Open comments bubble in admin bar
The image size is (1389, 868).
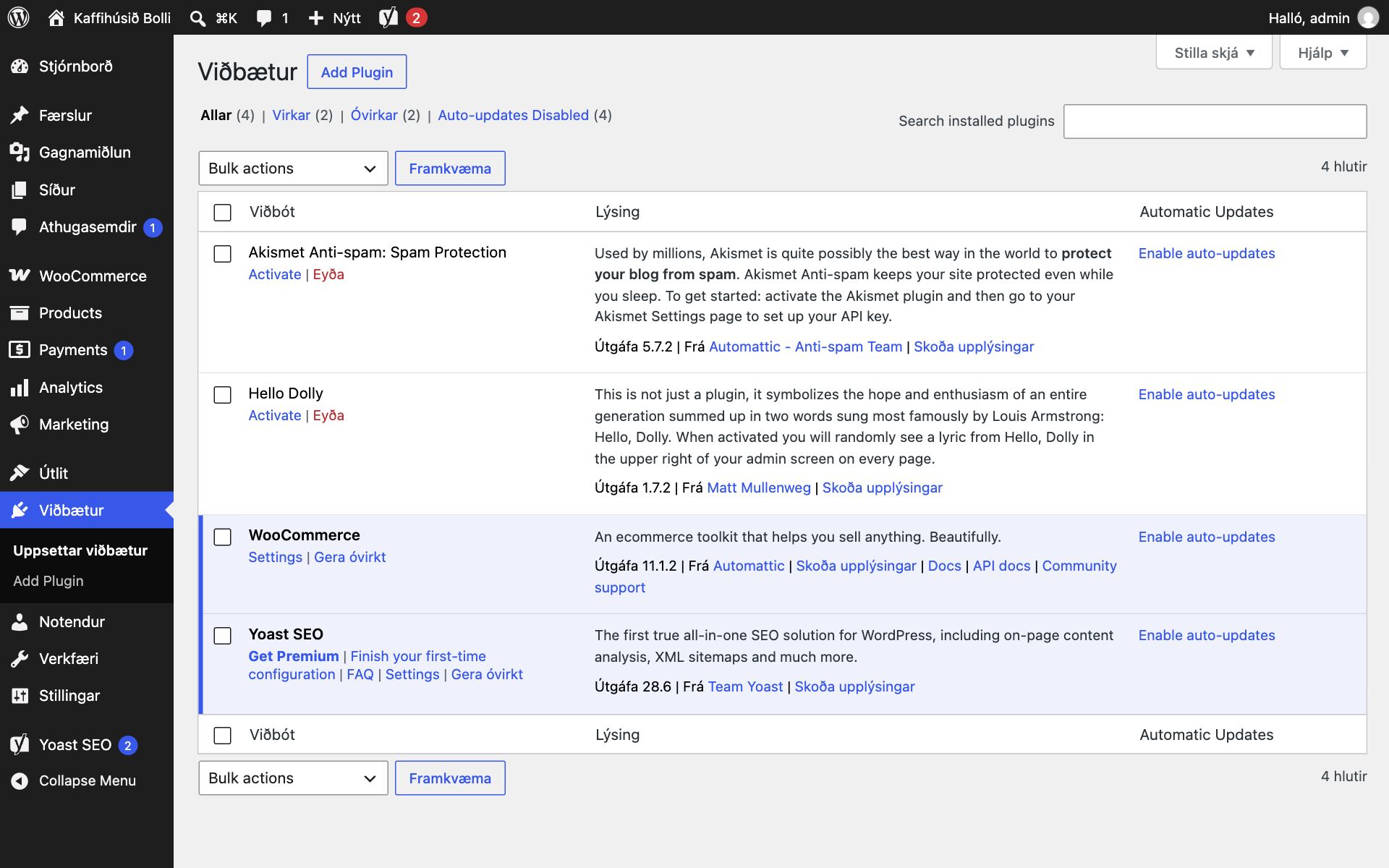264,18
